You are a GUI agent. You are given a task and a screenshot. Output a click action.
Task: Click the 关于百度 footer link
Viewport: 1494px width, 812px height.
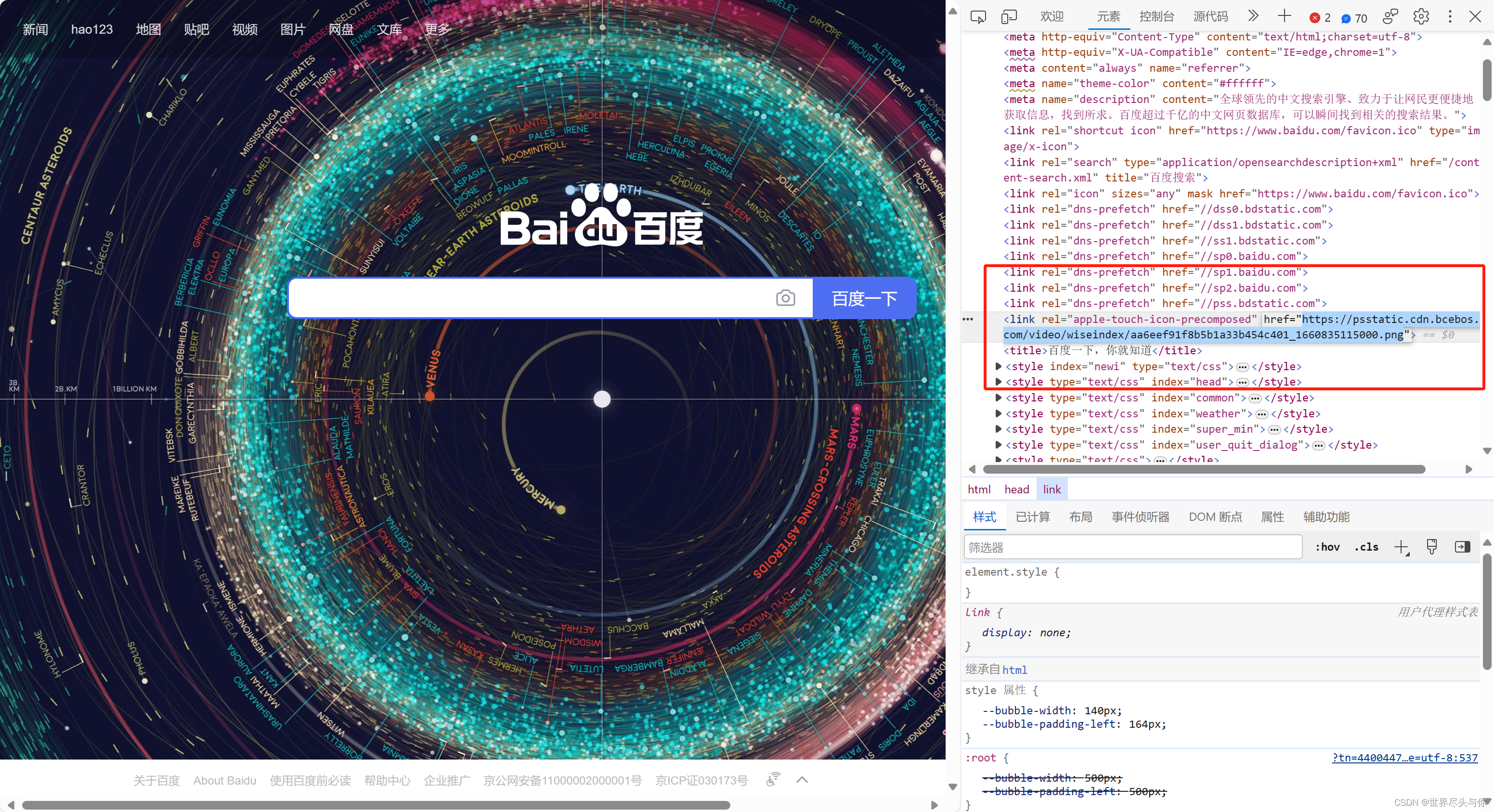[156, 780]
